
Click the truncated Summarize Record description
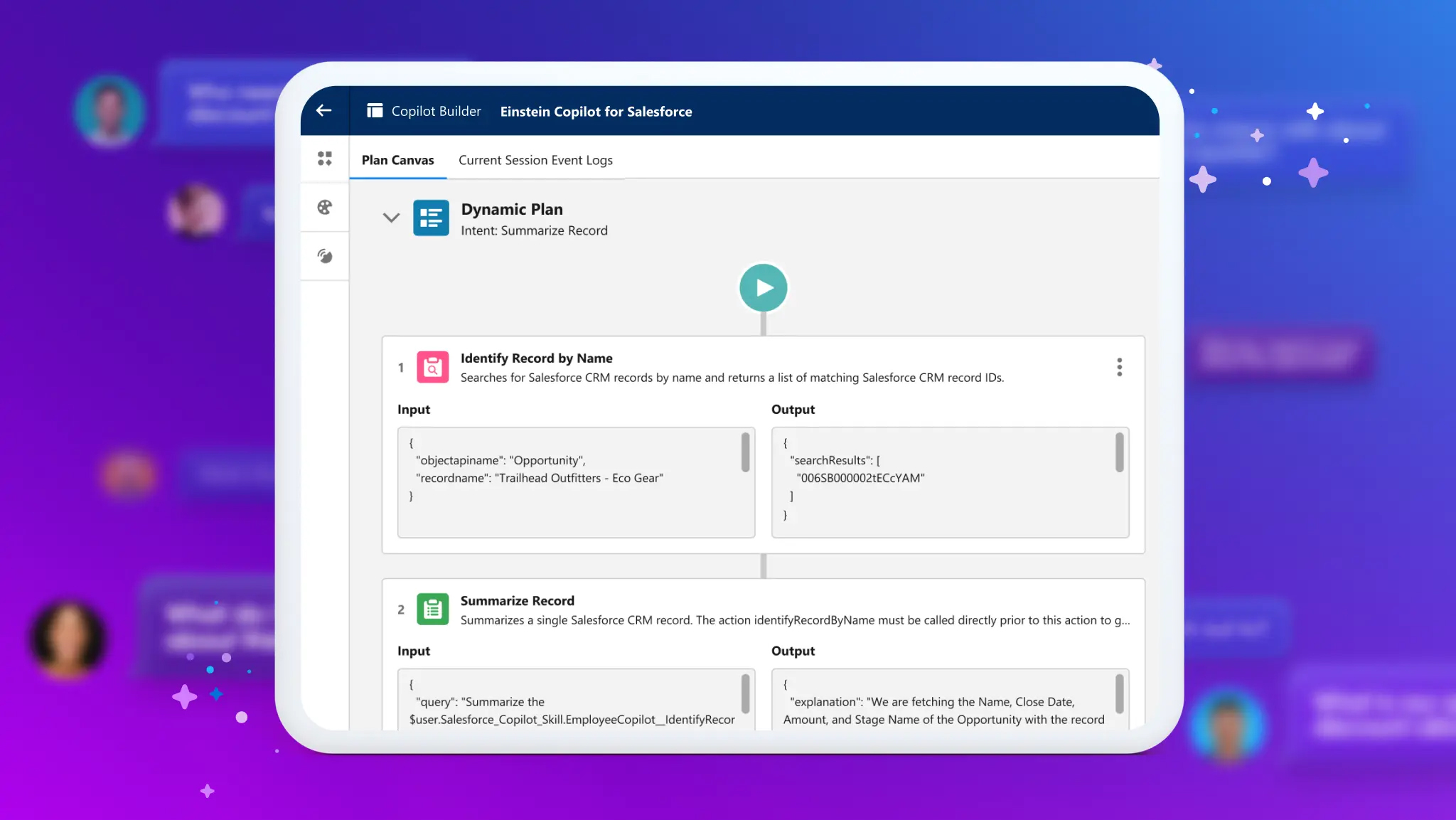795,620
